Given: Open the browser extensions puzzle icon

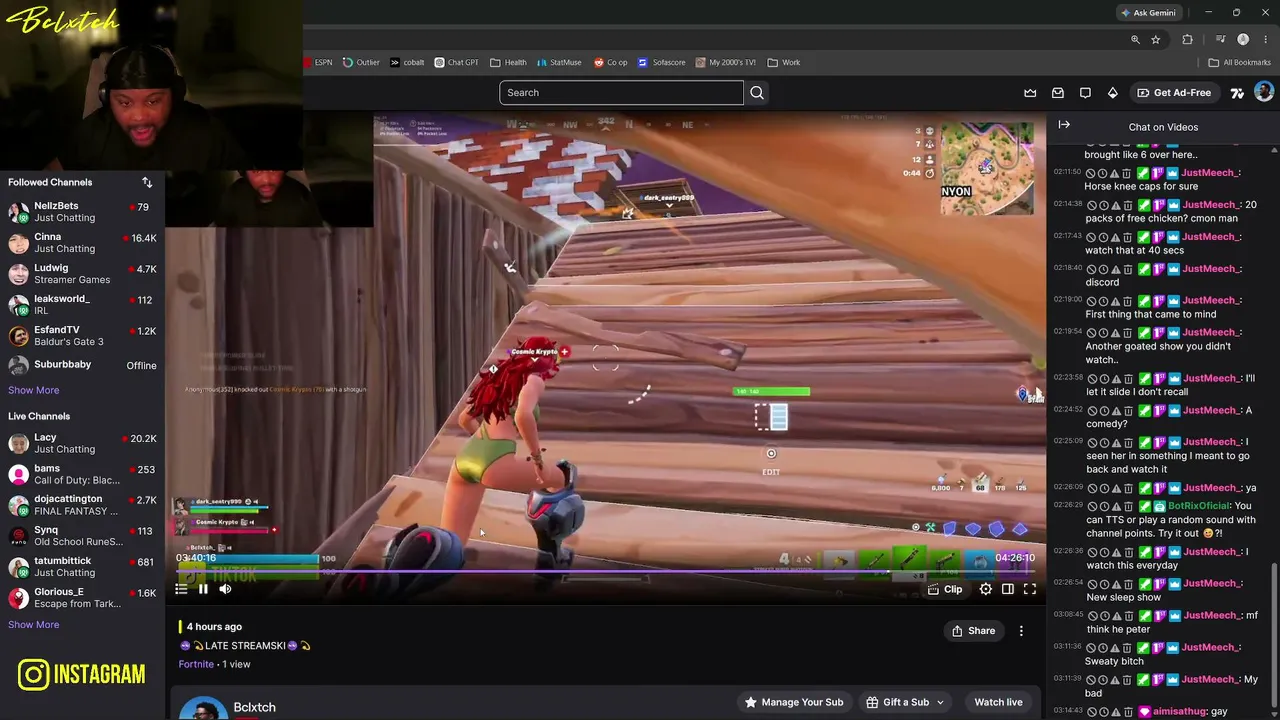Looking at the screenshot, I should 1188,39.
